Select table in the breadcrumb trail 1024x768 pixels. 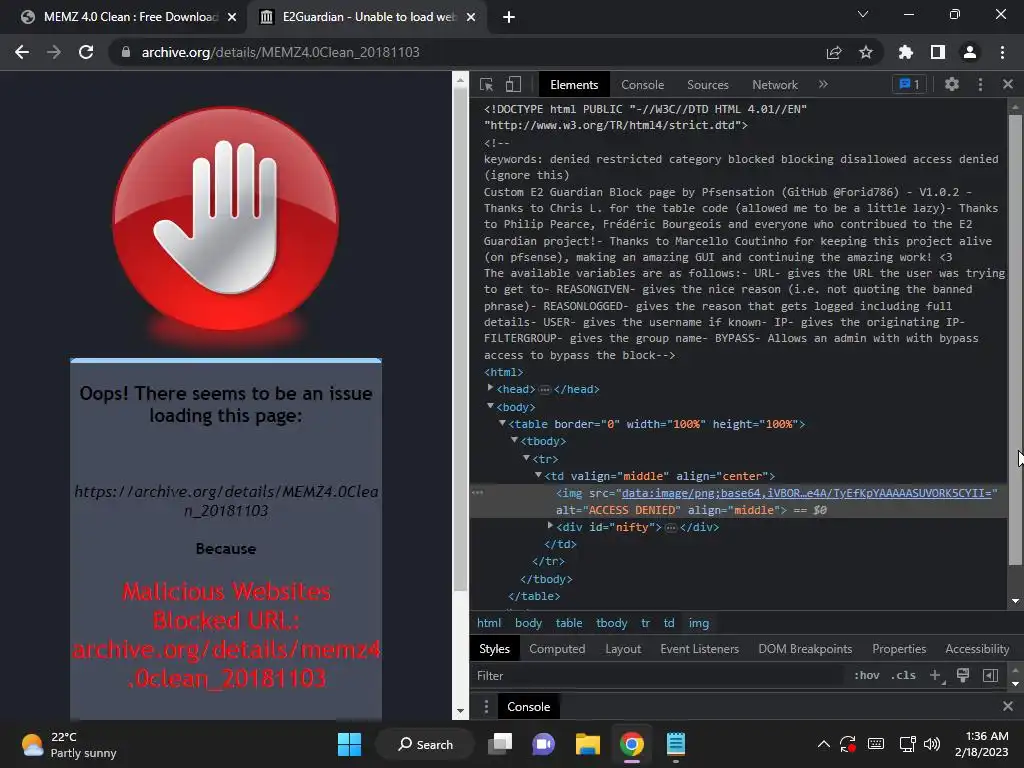[x=569, y=623]
